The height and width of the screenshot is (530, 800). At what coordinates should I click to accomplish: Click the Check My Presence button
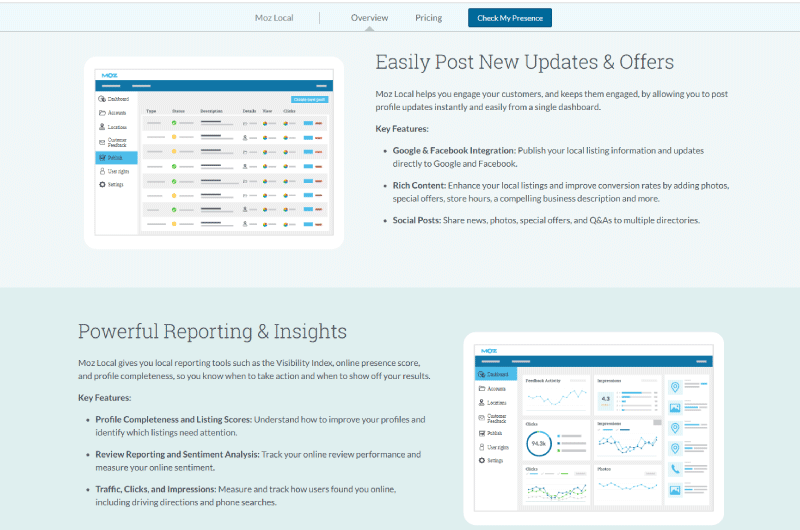point(510,18)
